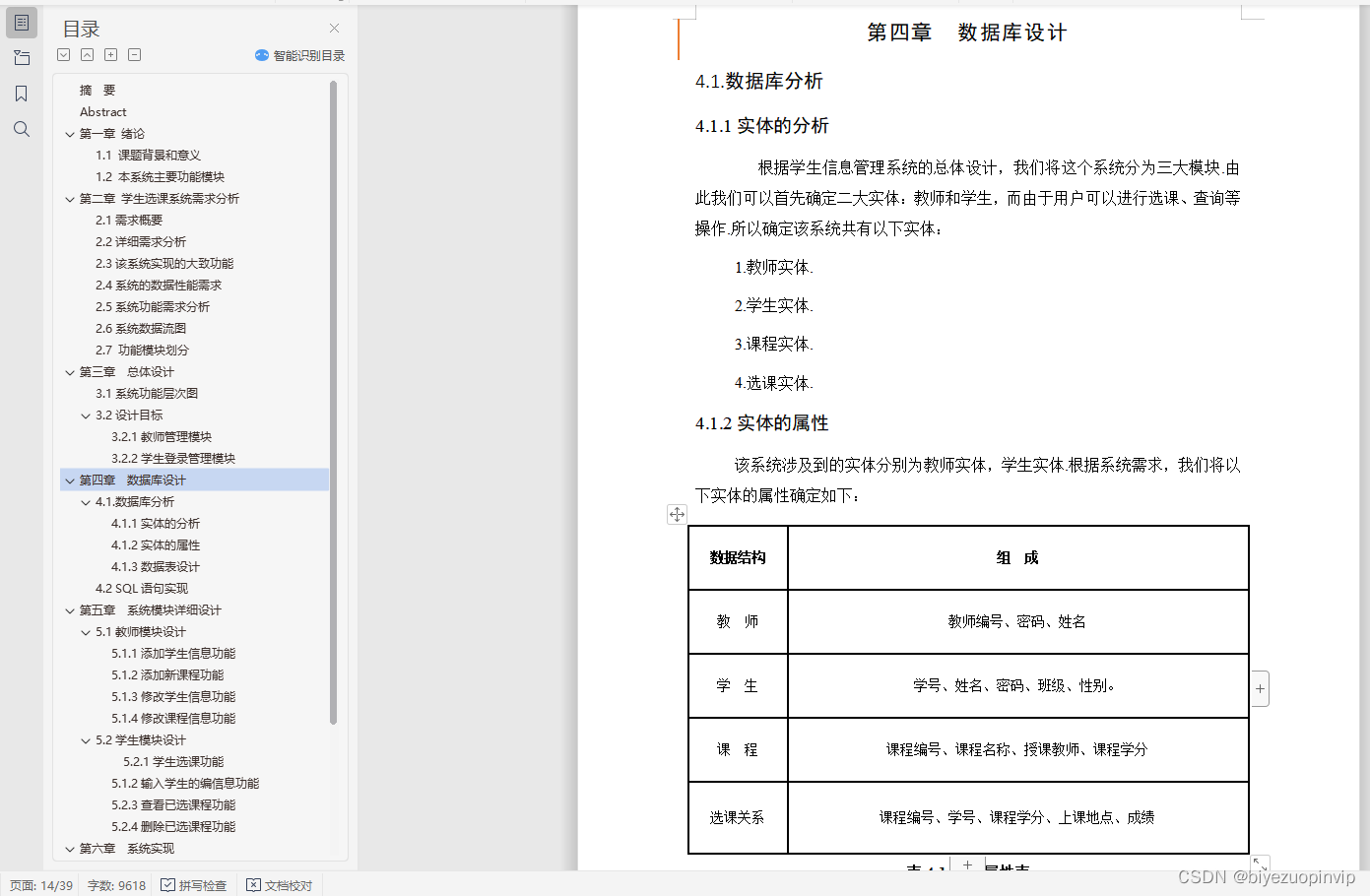This screenshot has height=896, width=1370.
Task: Click the plus button beside the page table
Action: 1260,688
